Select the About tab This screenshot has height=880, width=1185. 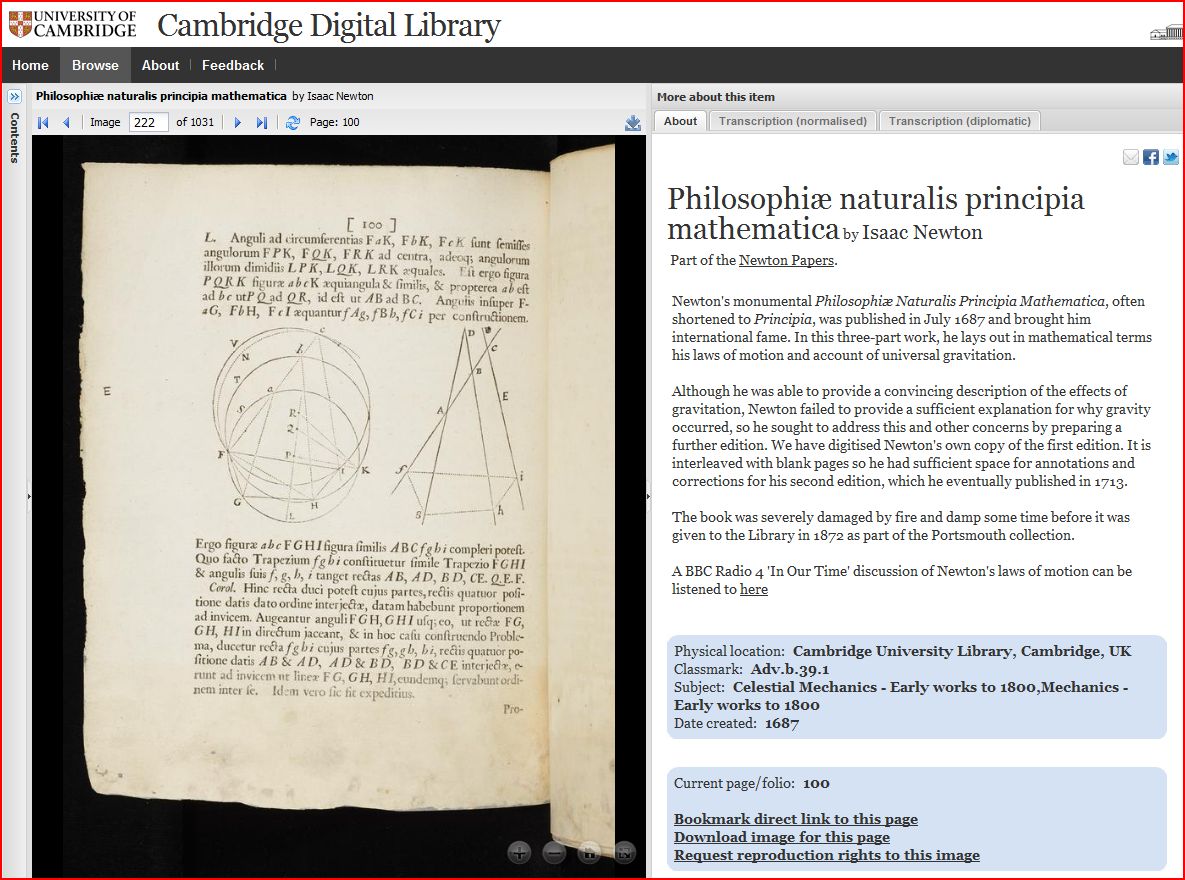pos(680,121)
